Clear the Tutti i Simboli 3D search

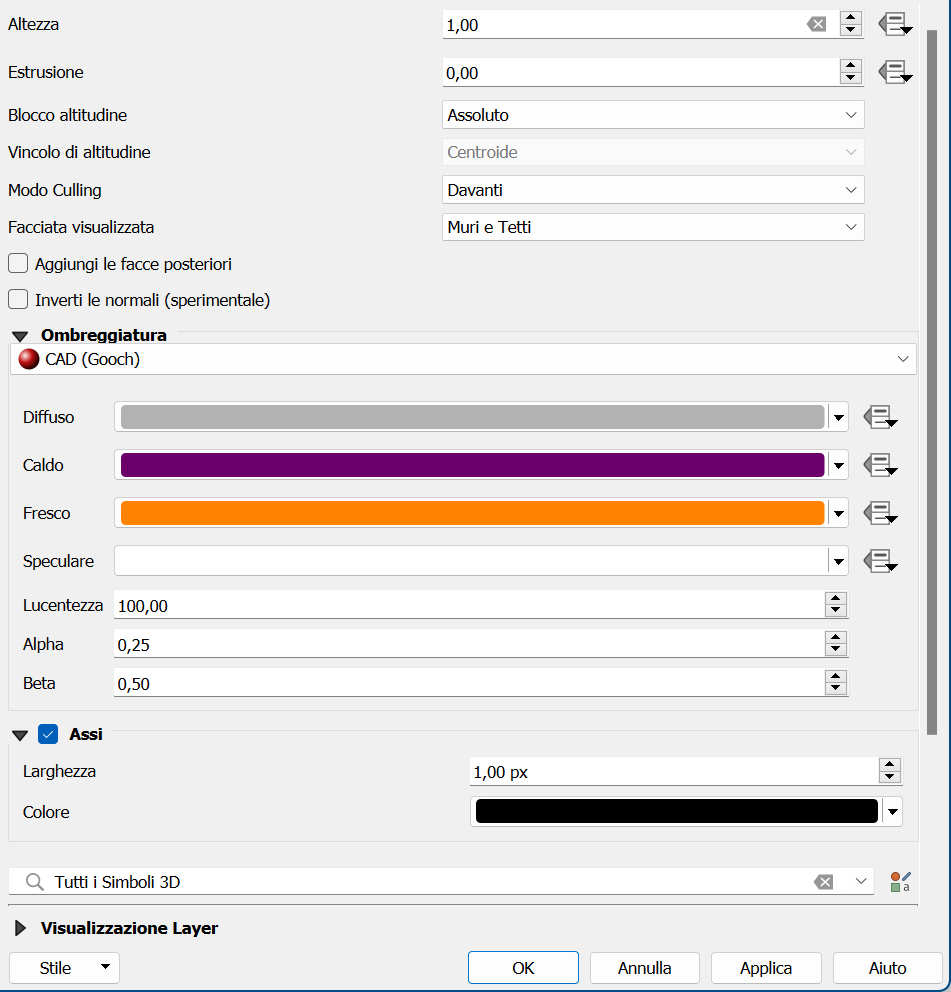pos(823,882)
